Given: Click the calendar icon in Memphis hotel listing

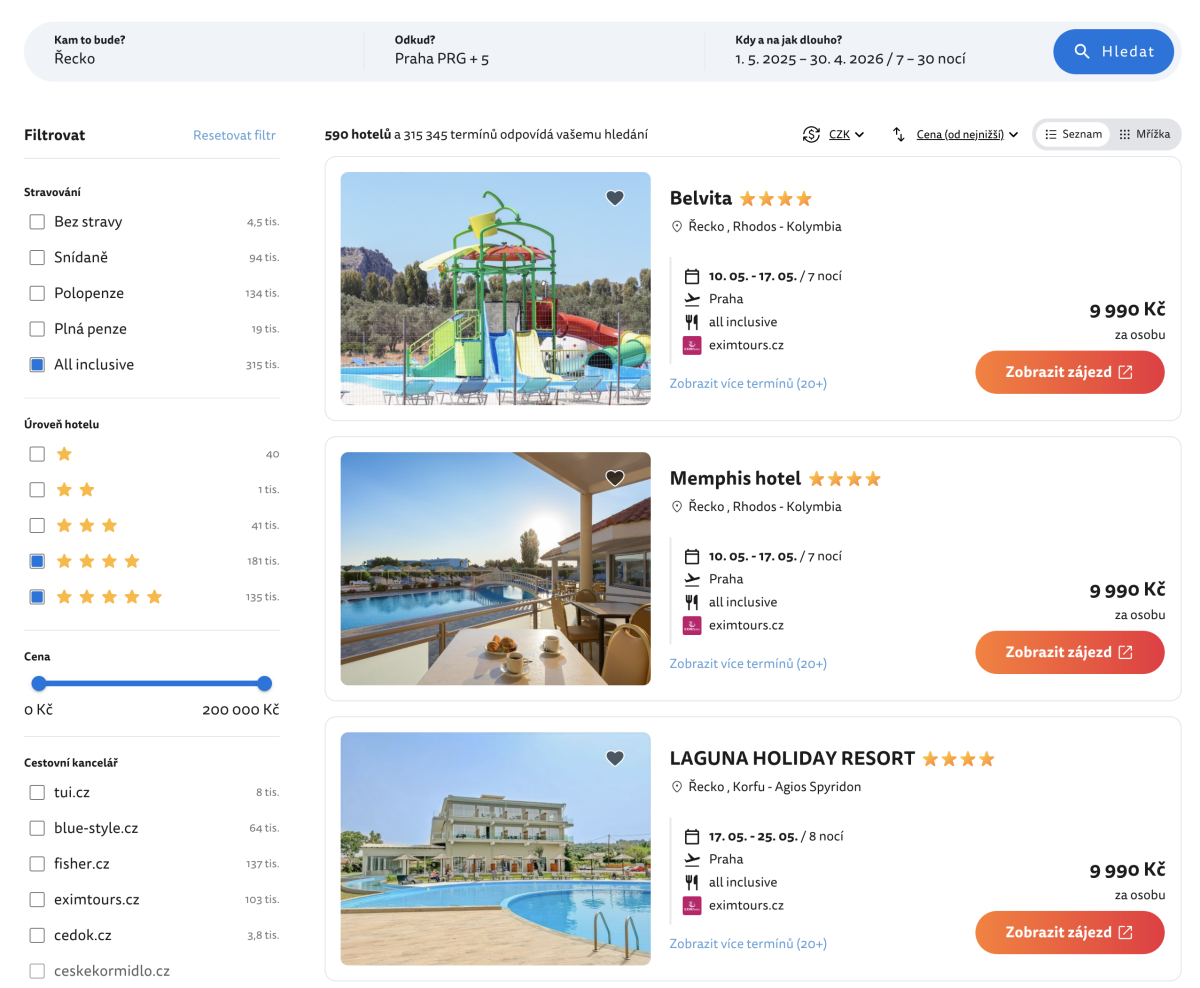Looking at the screenshot, I should (x=691, y=556).
